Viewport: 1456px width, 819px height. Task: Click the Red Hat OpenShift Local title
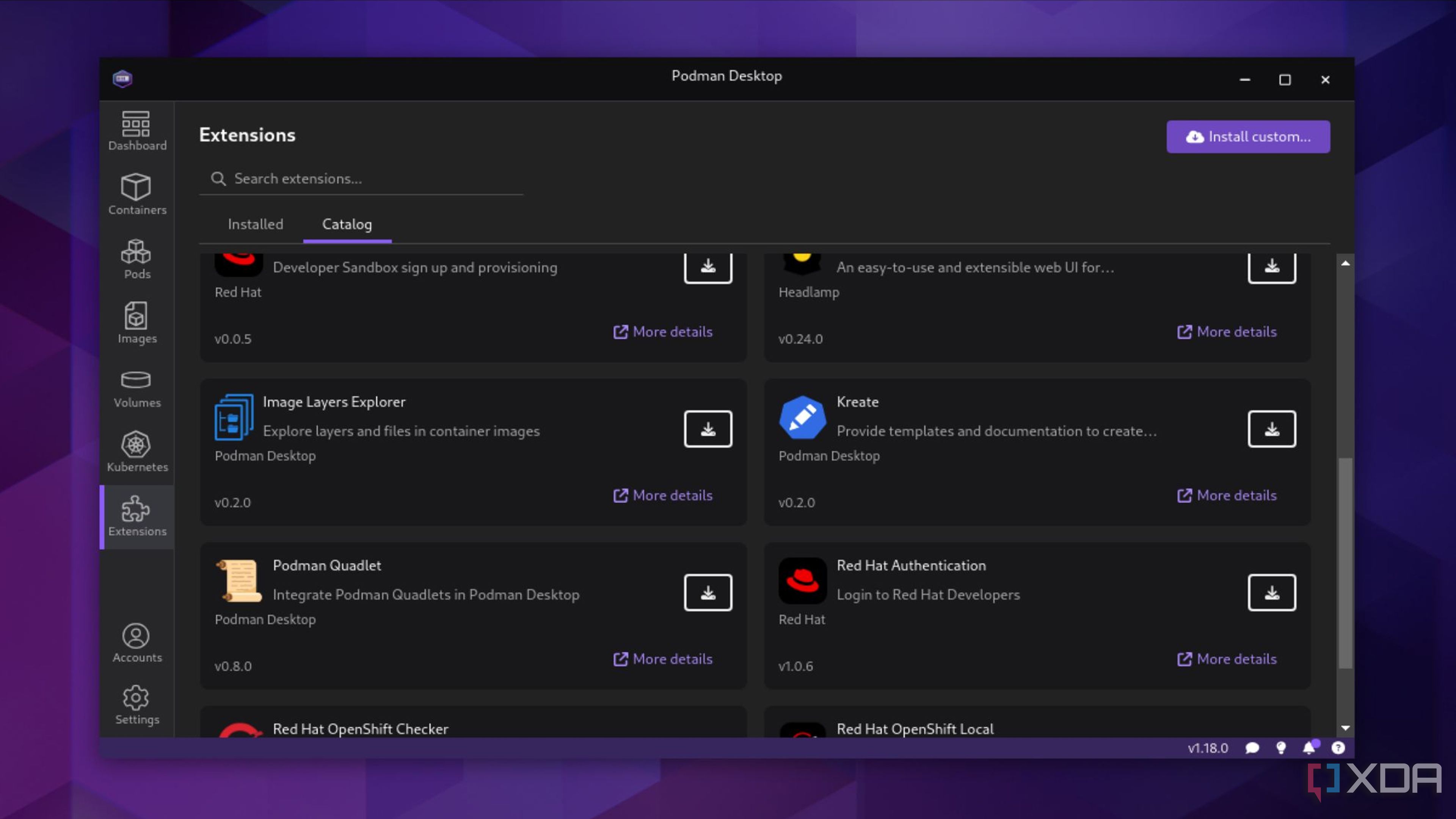click(915, 729)
